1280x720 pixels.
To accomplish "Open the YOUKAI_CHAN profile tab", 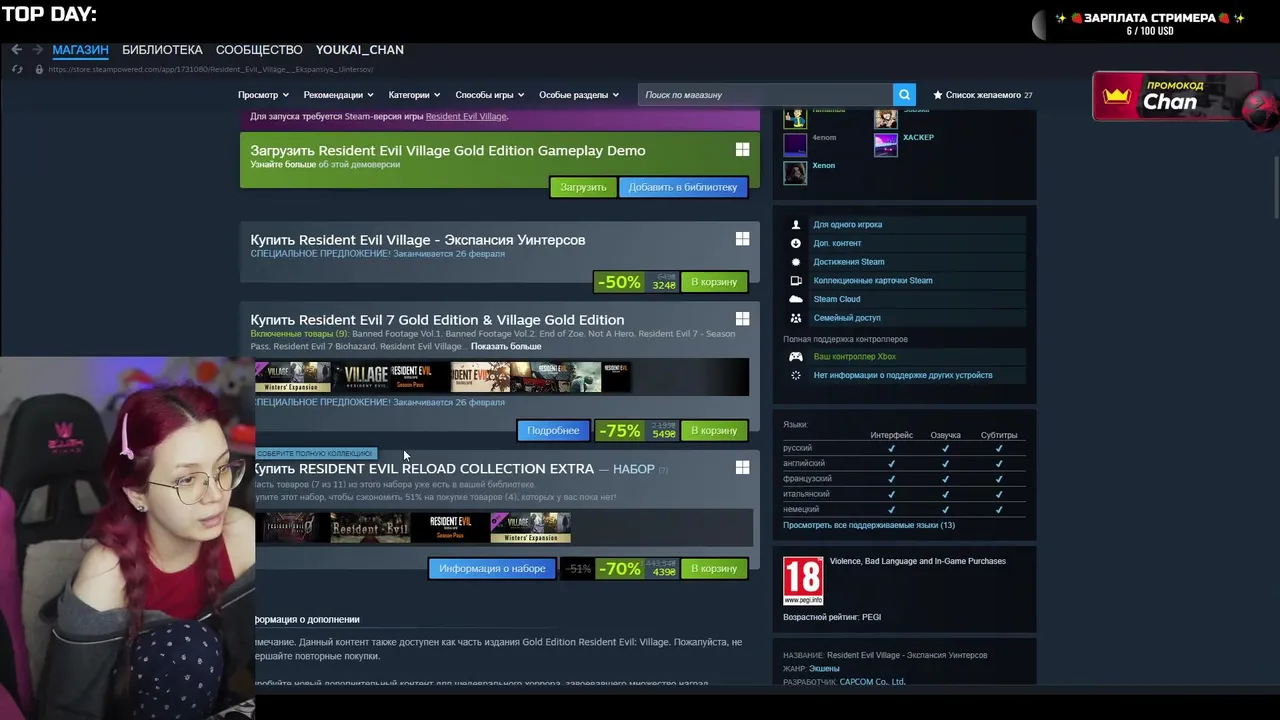I will [x=360, y=50].
